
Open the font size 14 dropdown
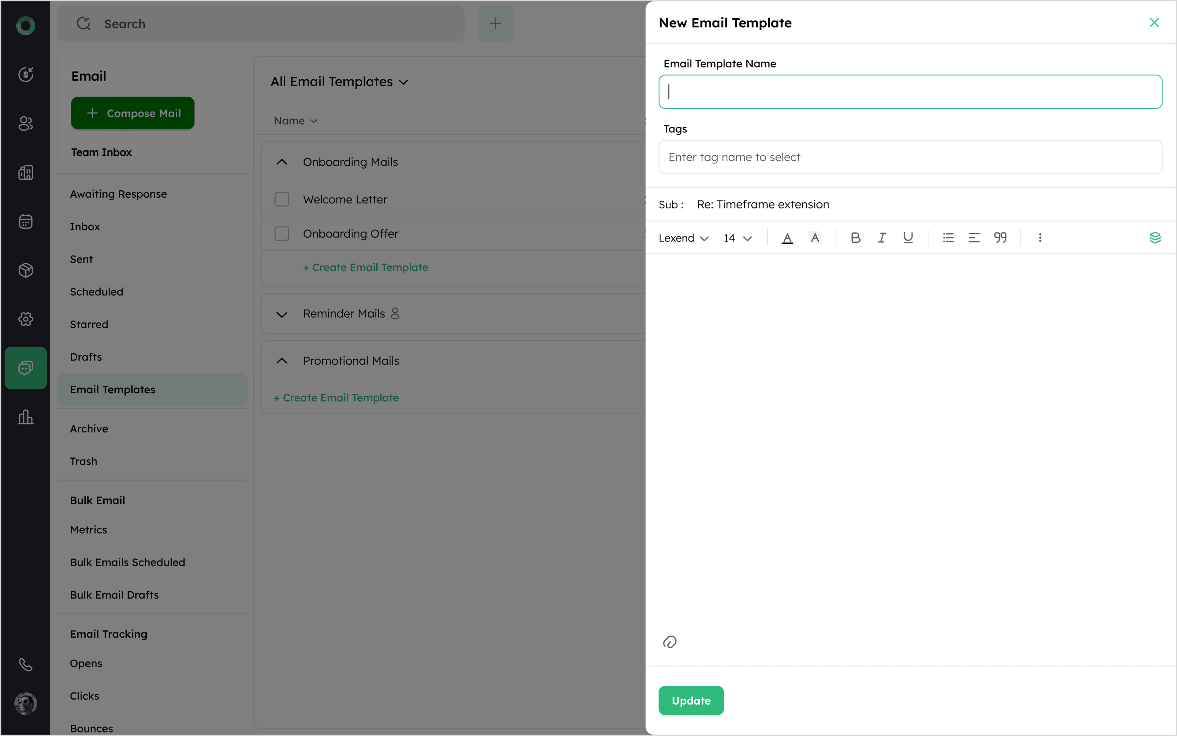[x=738, y=238]
